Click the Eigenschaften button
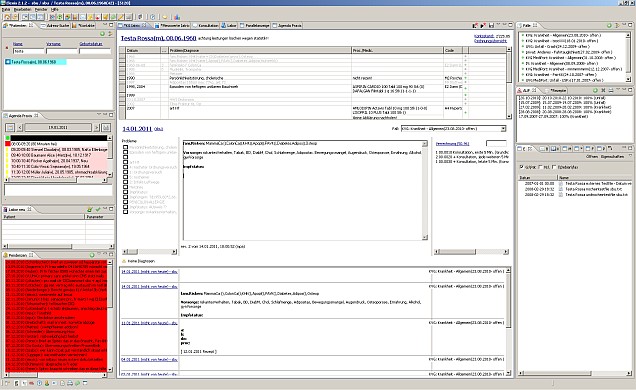636x390 pixels. coord(612,156)
